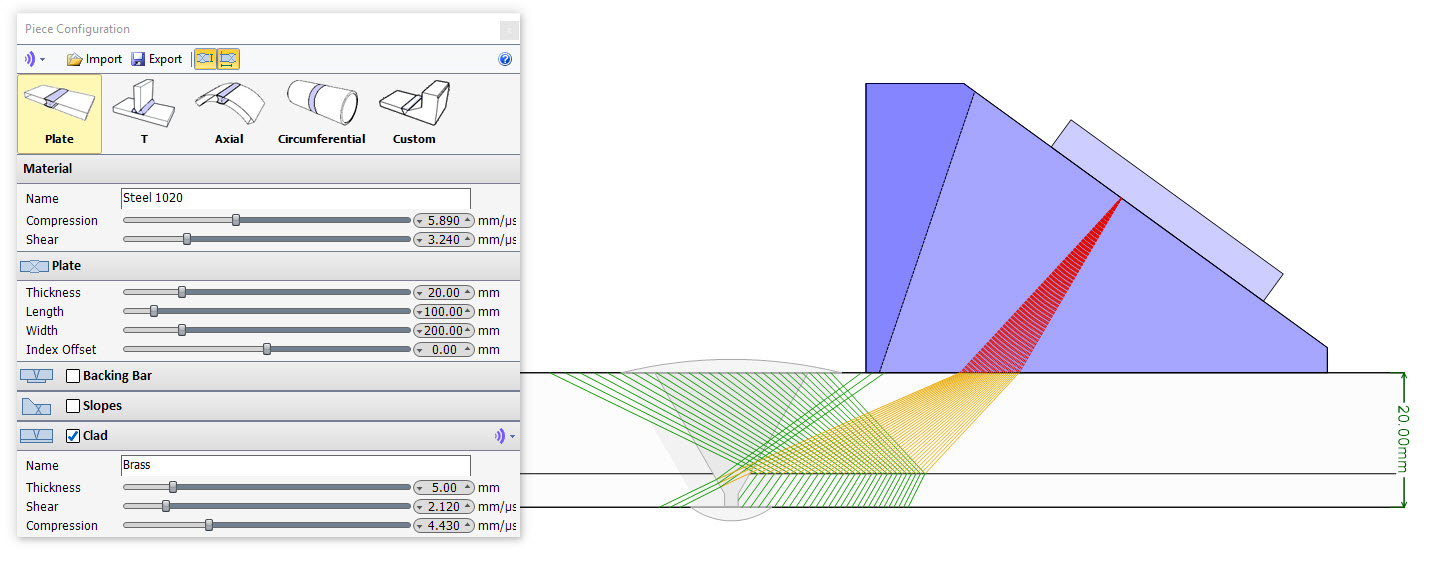This screenshot has height=565, width=1452.
Task: Enable the Slopes checkbox
Action: [x=73, y=406]
